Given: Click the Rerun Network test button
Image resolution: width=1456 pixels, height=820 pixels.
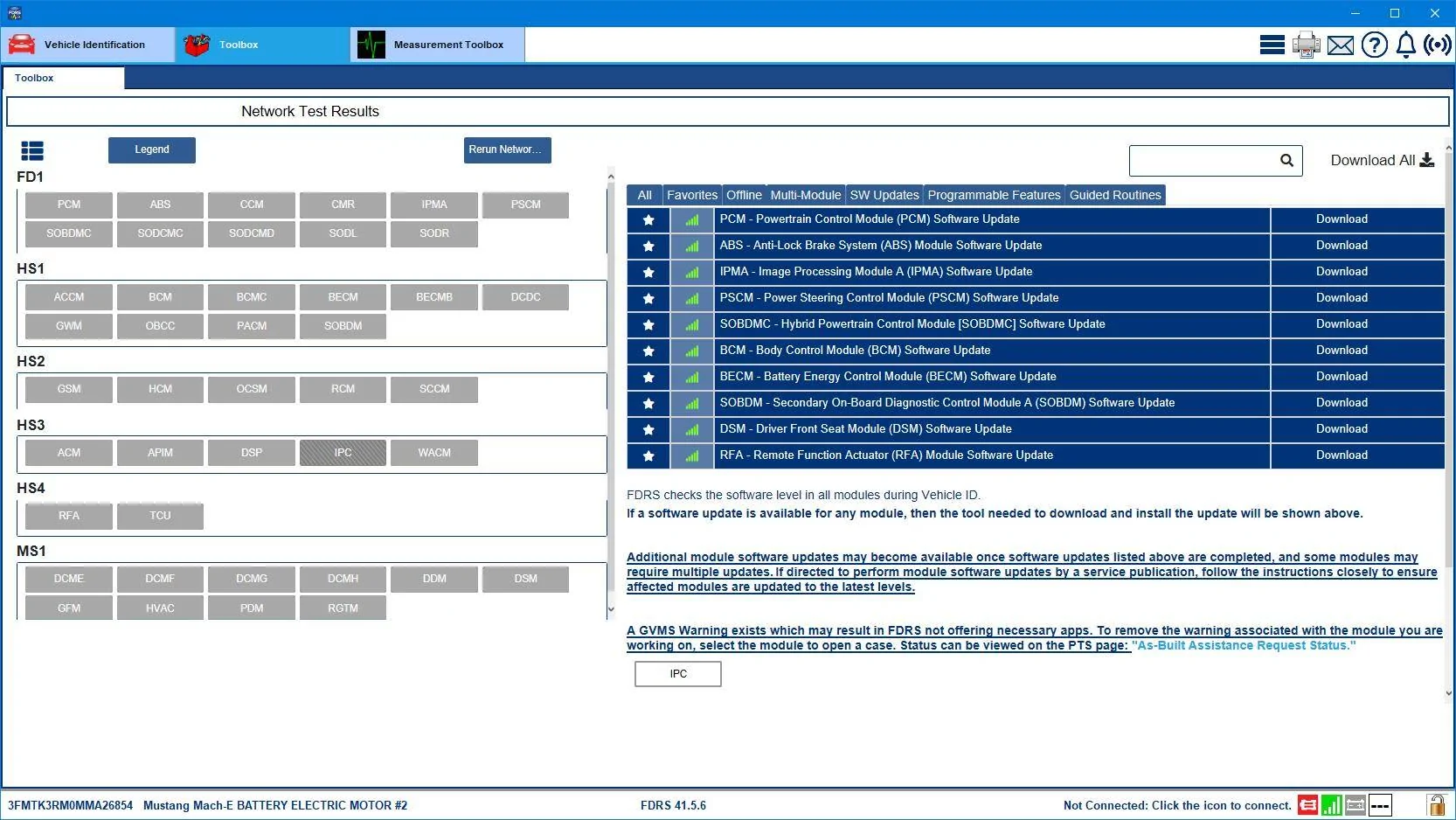Looking at the screenshot, I should pos(507,150).
